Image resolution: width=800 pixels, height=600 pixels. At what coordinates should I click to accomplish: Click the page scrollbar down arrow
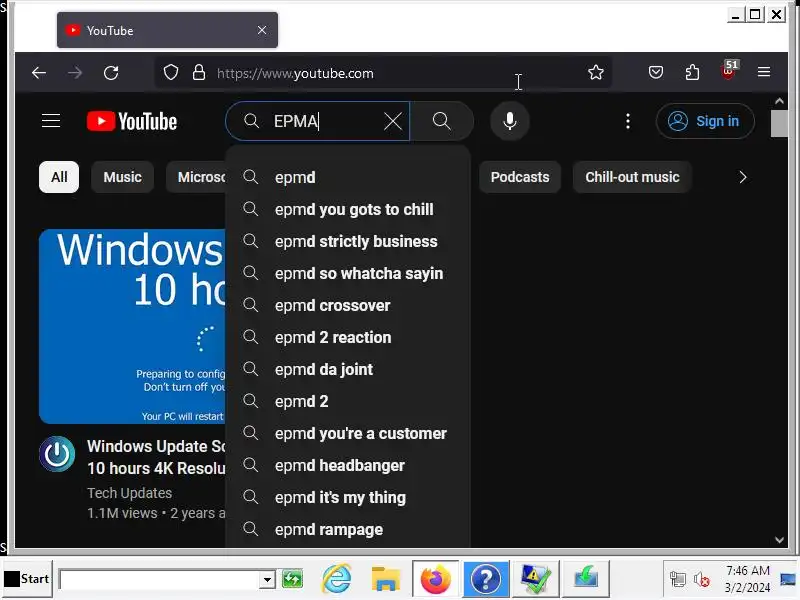pos(779,540)
